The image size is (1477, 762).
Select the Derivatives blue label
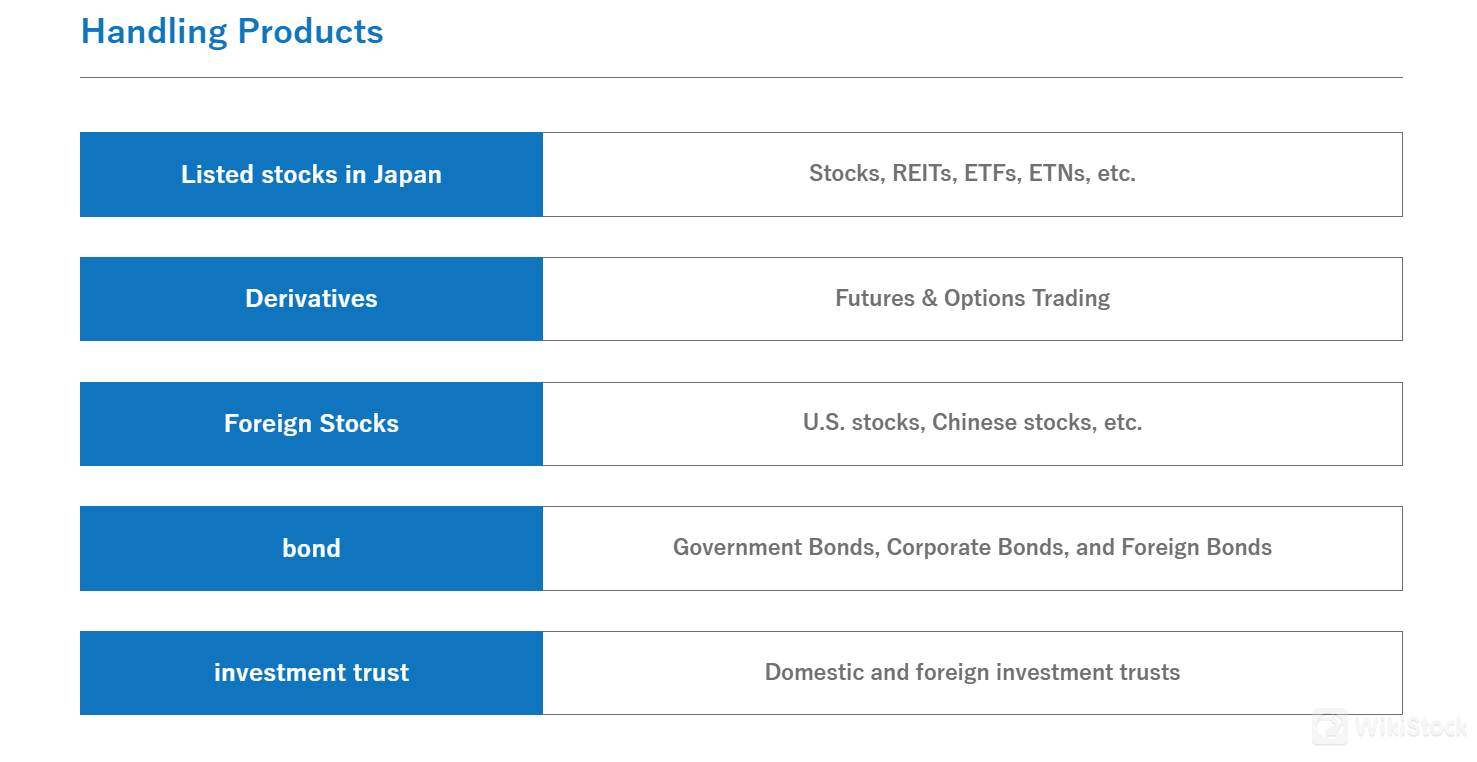coord(311,299)
